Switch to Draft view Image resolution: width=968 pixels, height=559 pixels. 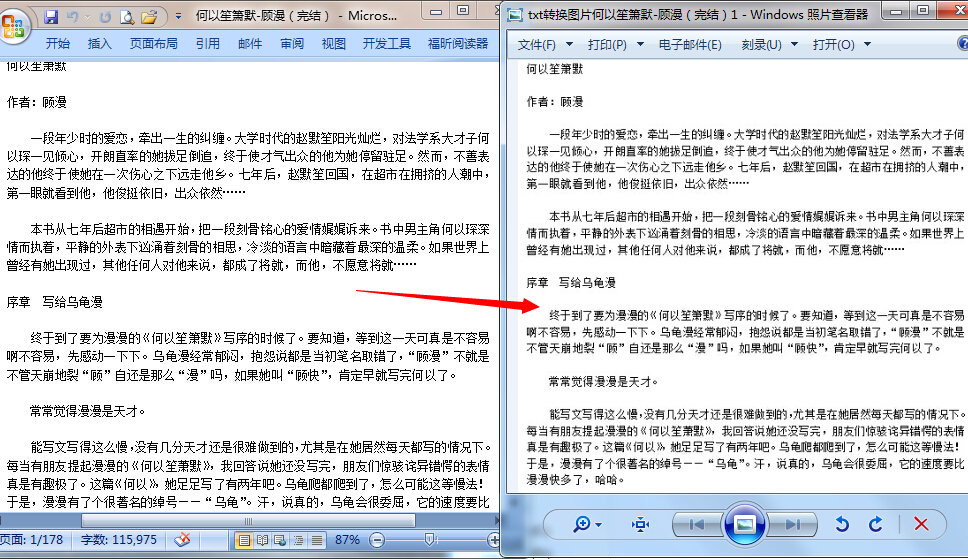(317, 540)
